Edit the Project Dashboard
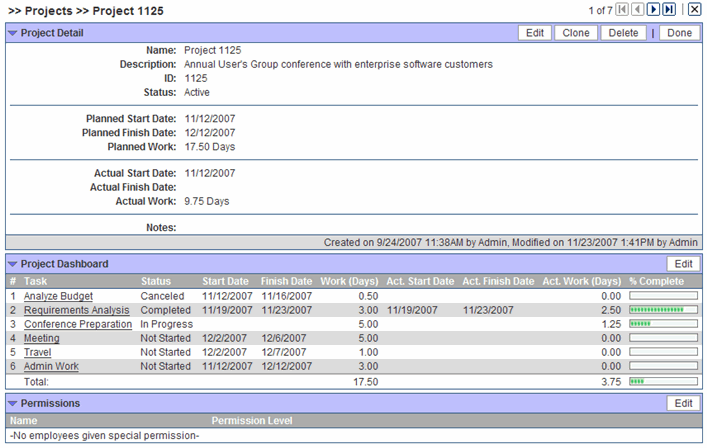 pos(683,264)
